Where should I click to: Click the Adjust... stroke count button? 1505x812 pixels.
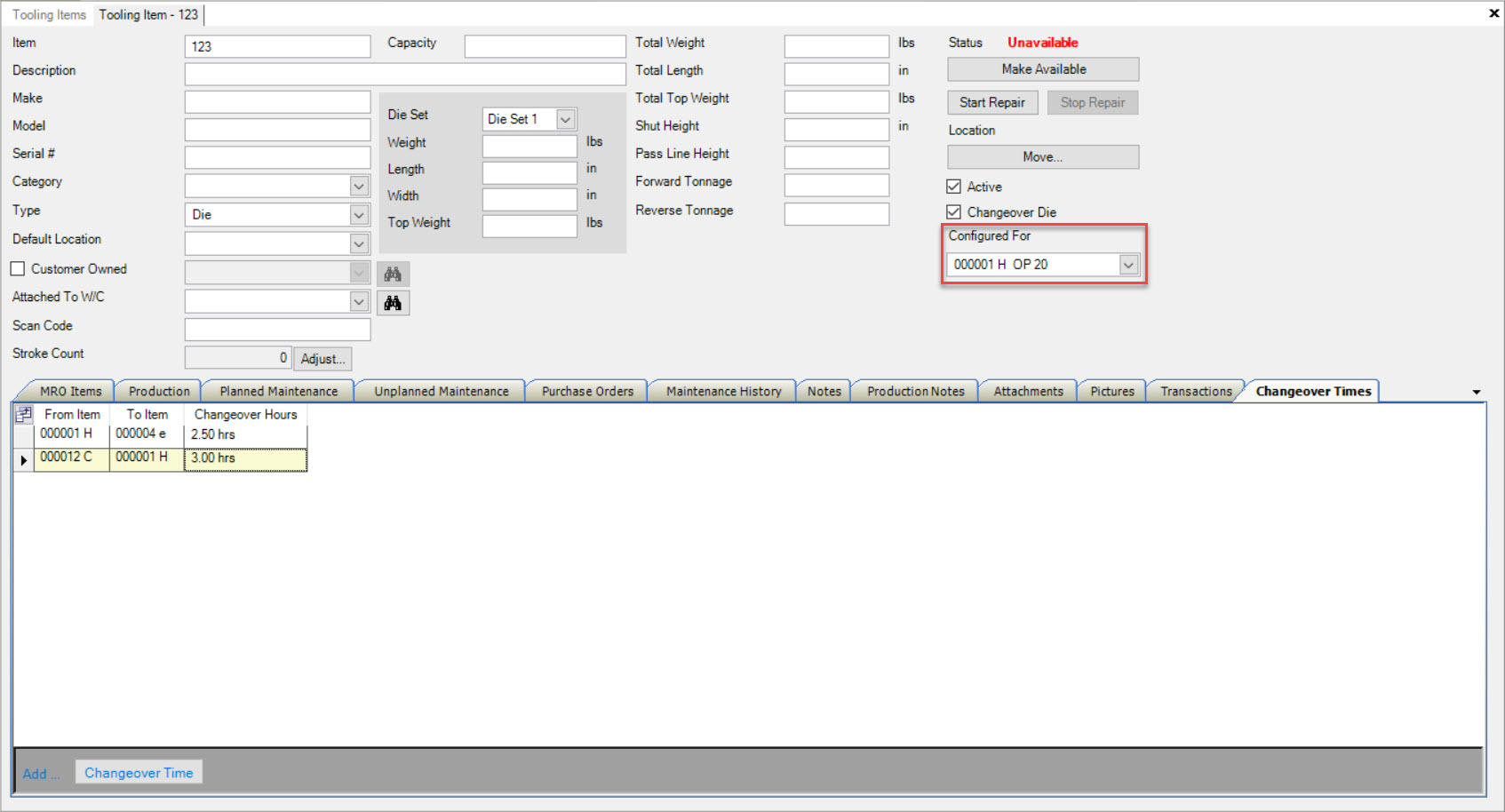322,359
